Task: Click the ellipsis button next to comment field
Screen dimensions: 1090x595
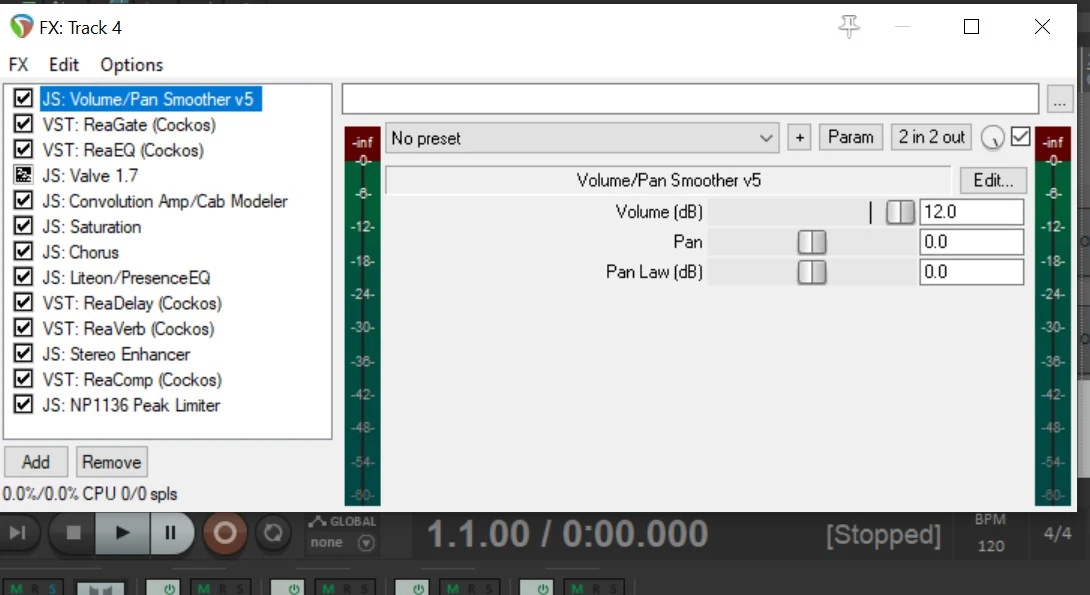Action: [x=1059, y=99]
